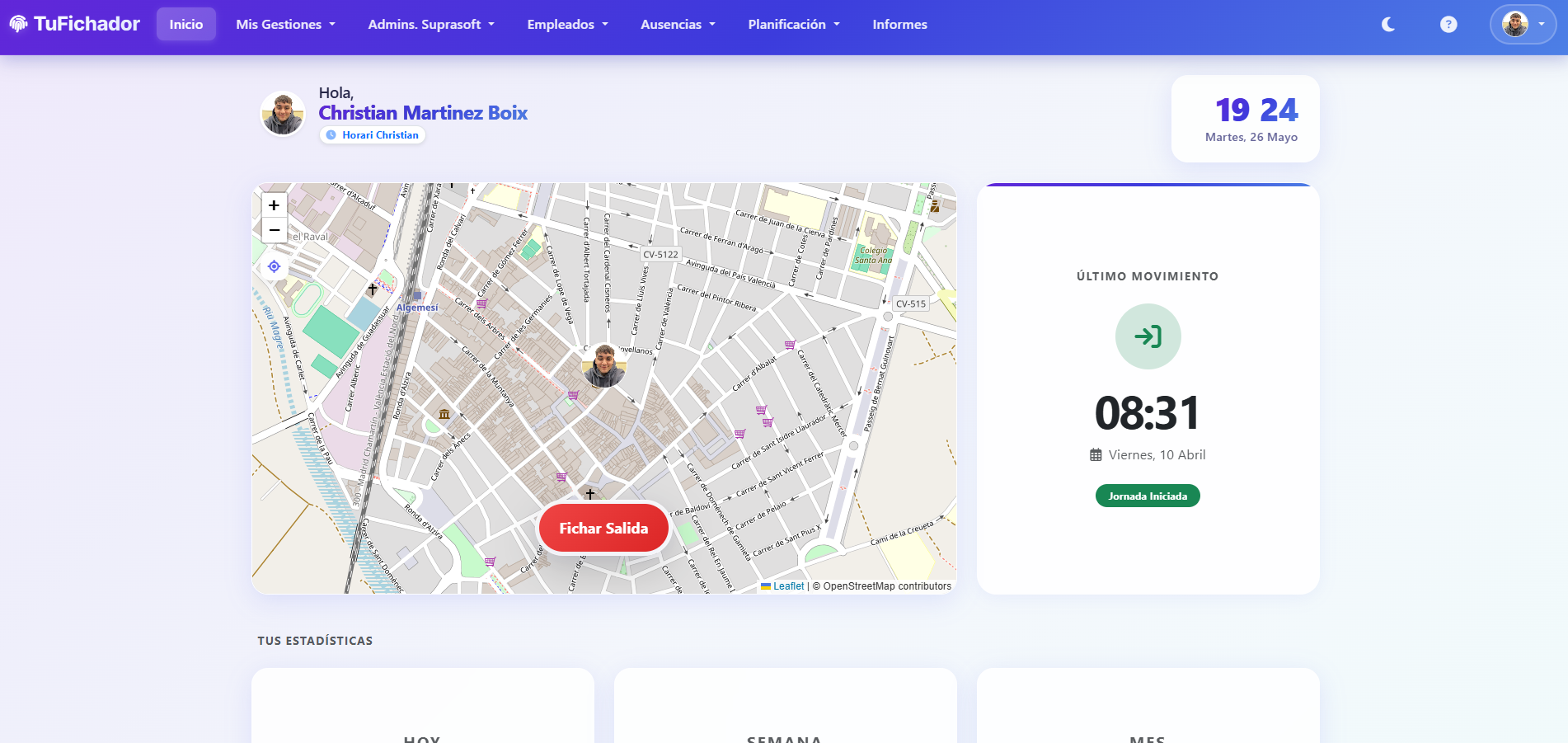Open the Ausencias dropdown menu
1568x743 pixels.
(678, 25)
